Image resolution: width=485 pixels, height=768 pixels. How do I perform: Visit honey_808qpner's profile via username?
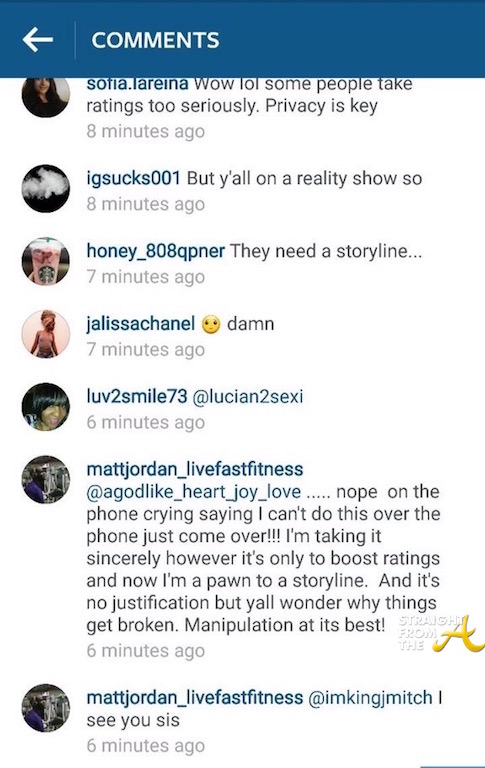155,251
